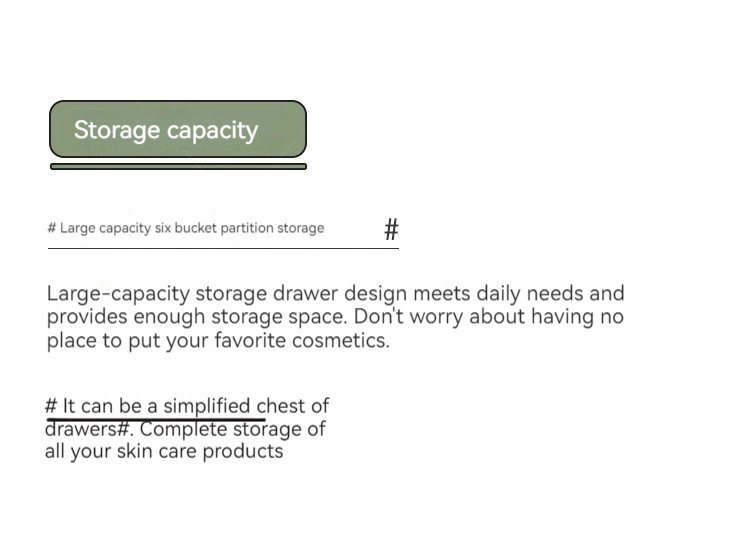Click the word 'drawer design' in paragraph
Viewport: 750px width, 536px height.
pyautogui.click(x=342, y=294)
